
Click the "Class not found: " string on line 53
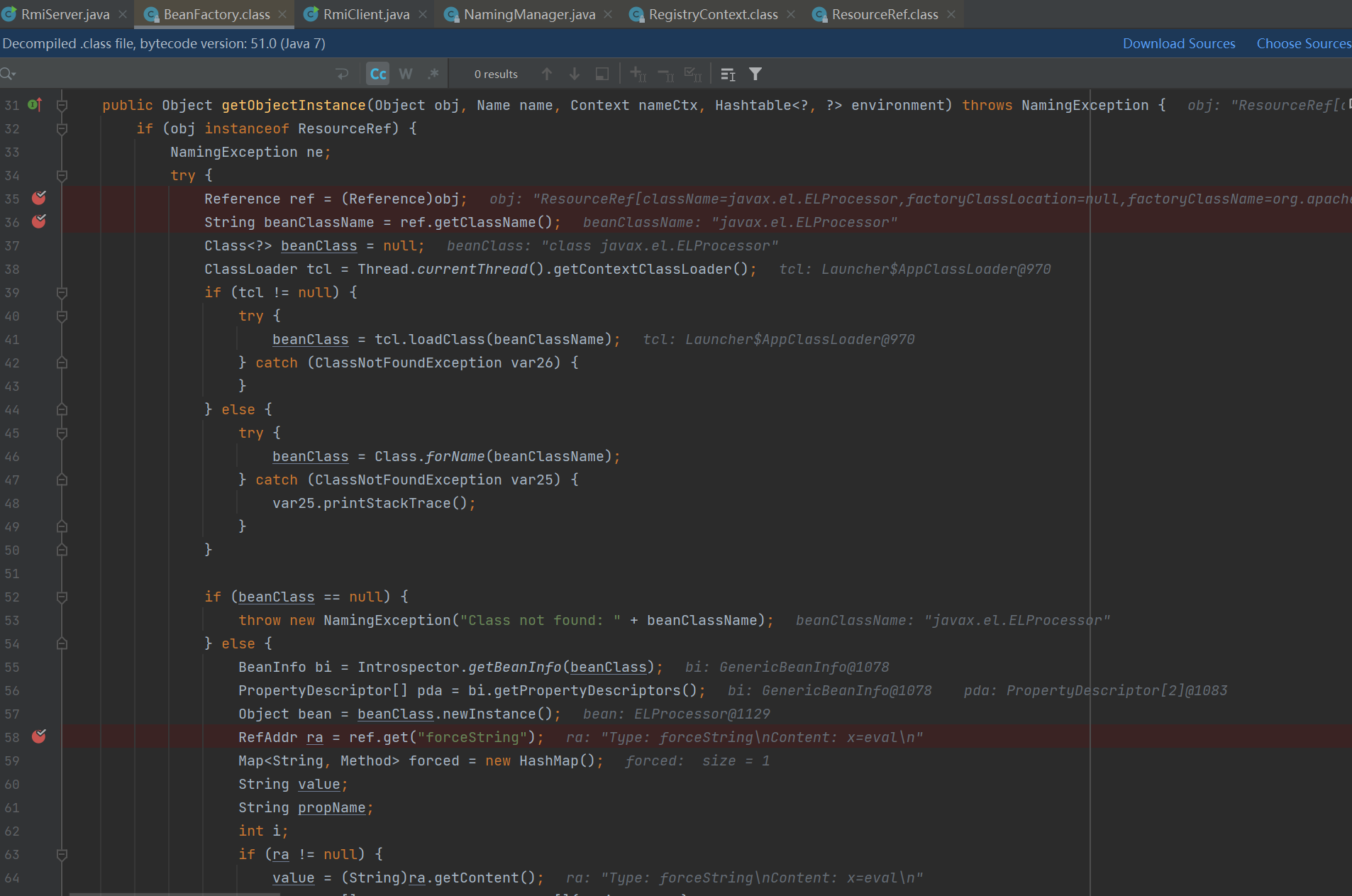coord(540,620)
